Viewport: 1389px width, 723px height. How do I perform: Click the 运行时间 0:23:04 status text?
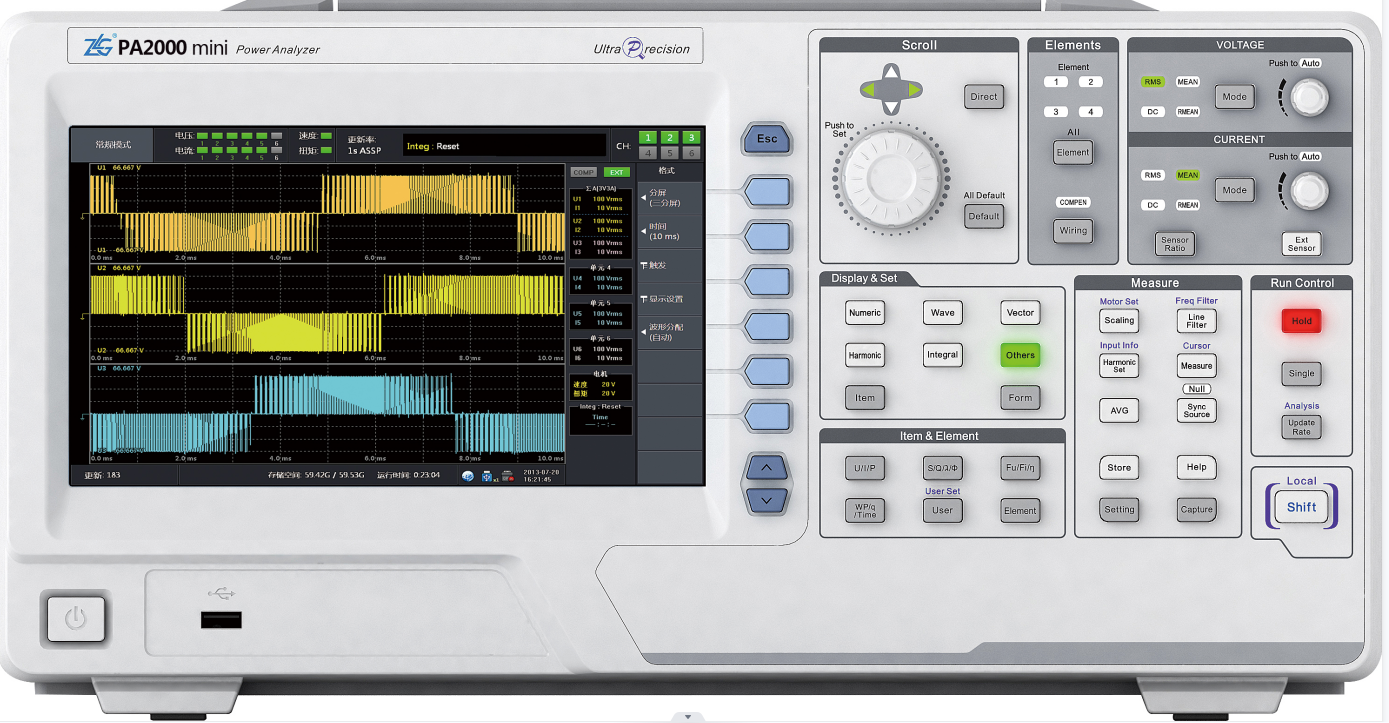click(409, 476)
